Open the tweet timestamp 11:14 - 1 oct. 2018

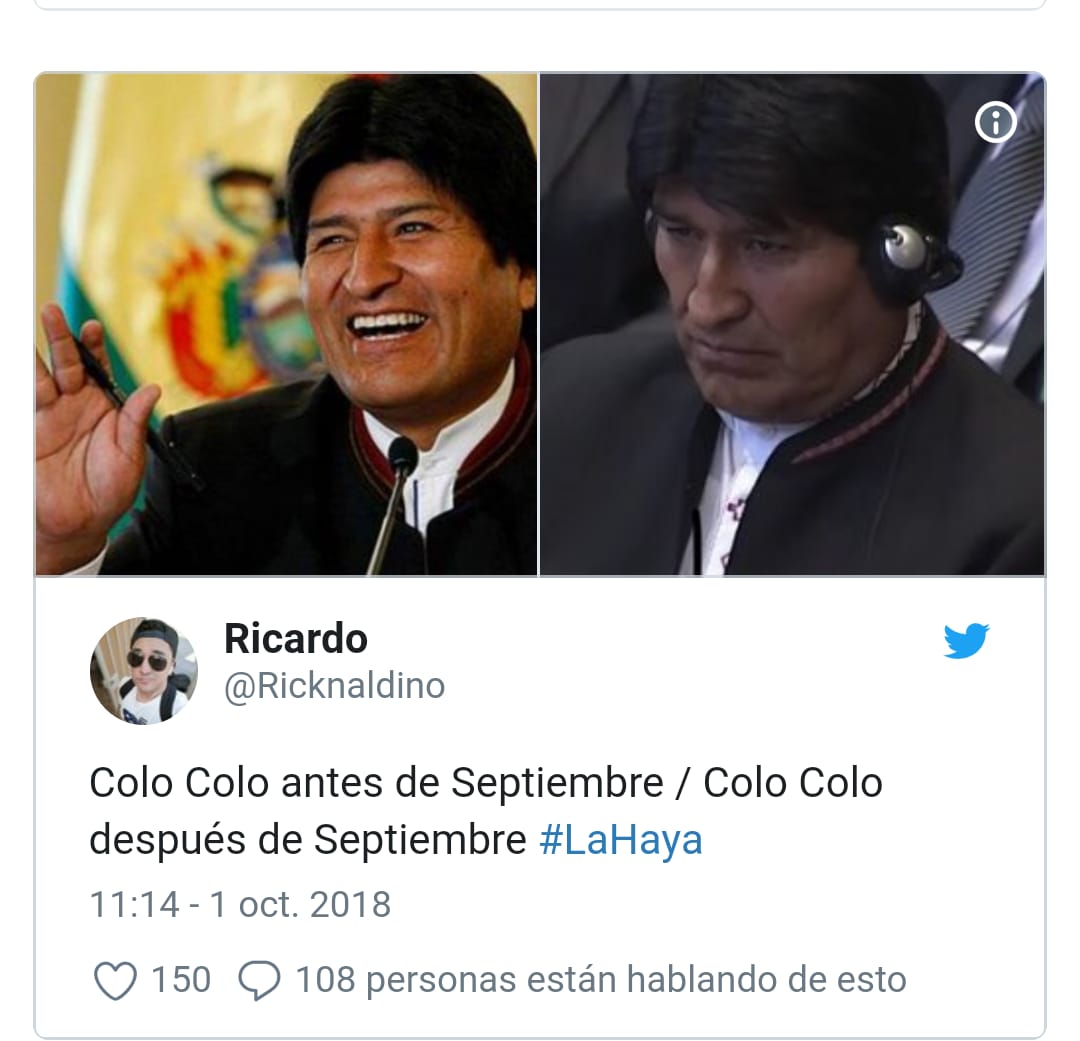click(x=240, y=904)
